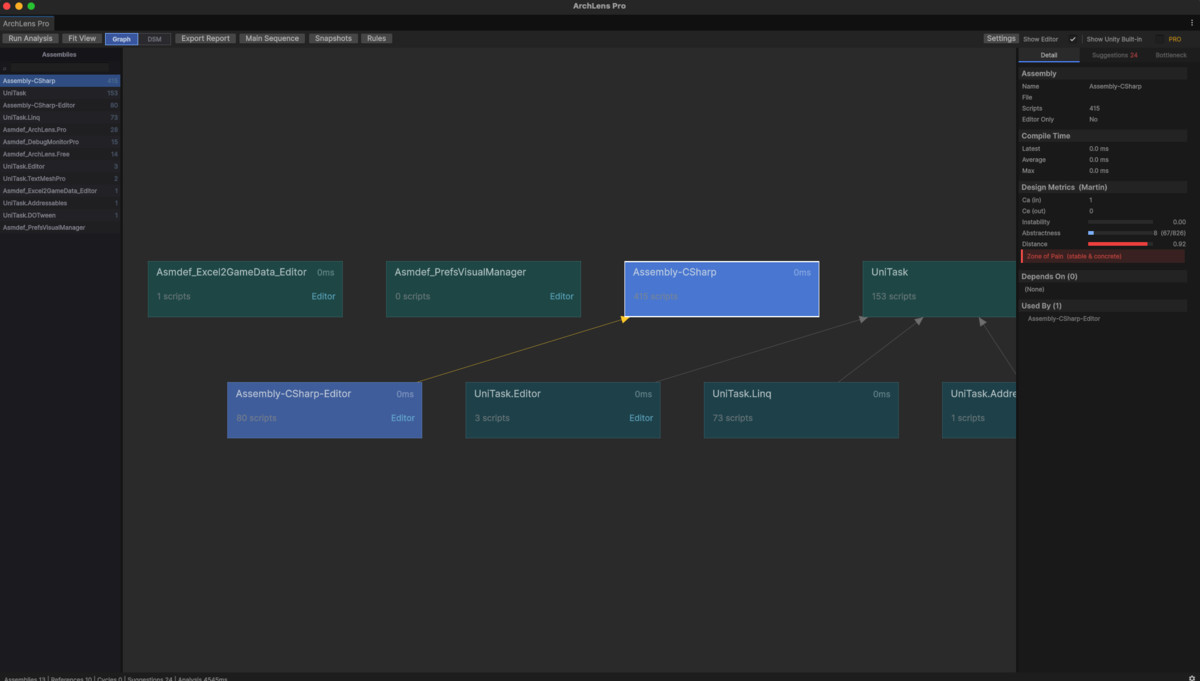Toggle the Show Unity Built-in checkbox
1200x681 pixels.
click(1159, 39)
